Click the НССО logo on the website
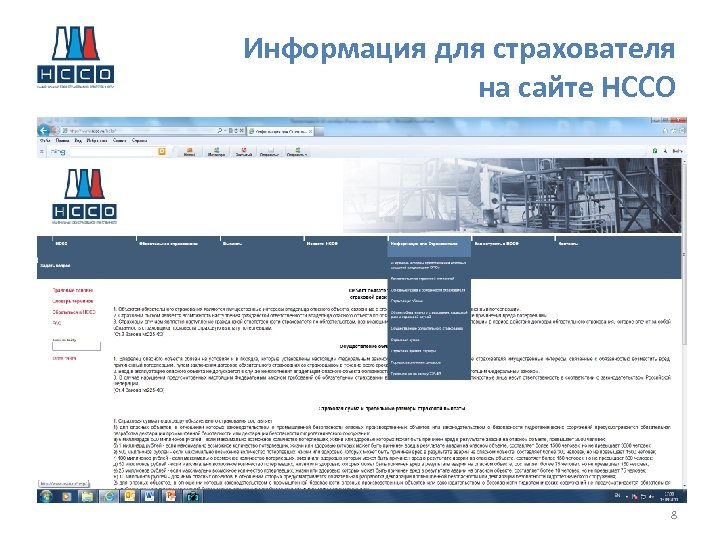This screenshot has width=720, height=540. (84, 196)
